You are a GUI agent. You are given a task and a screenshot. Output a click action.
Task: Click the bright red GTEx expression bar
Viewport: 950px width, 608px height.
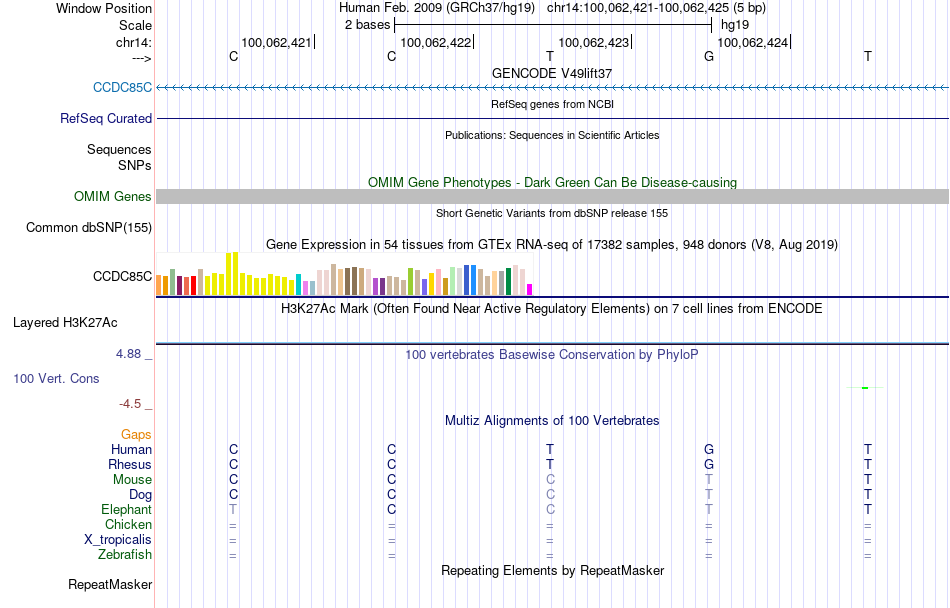[x=193, y=285]
